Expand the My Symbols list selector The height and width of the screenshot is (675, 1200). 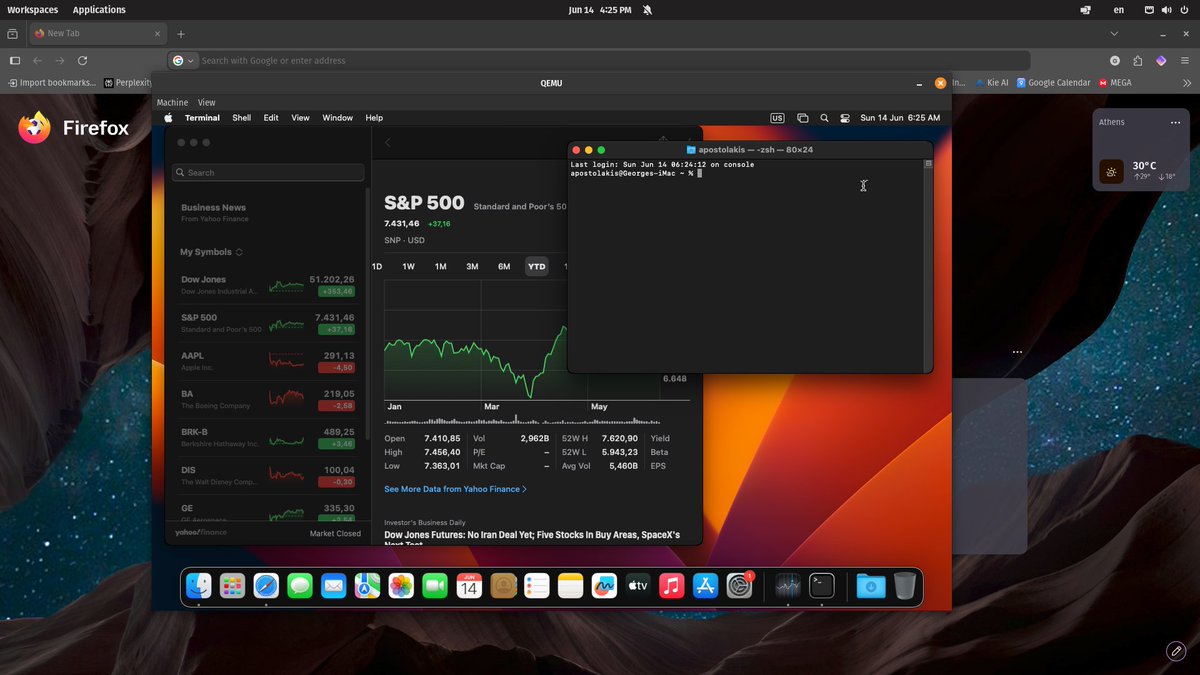[211, 252]
